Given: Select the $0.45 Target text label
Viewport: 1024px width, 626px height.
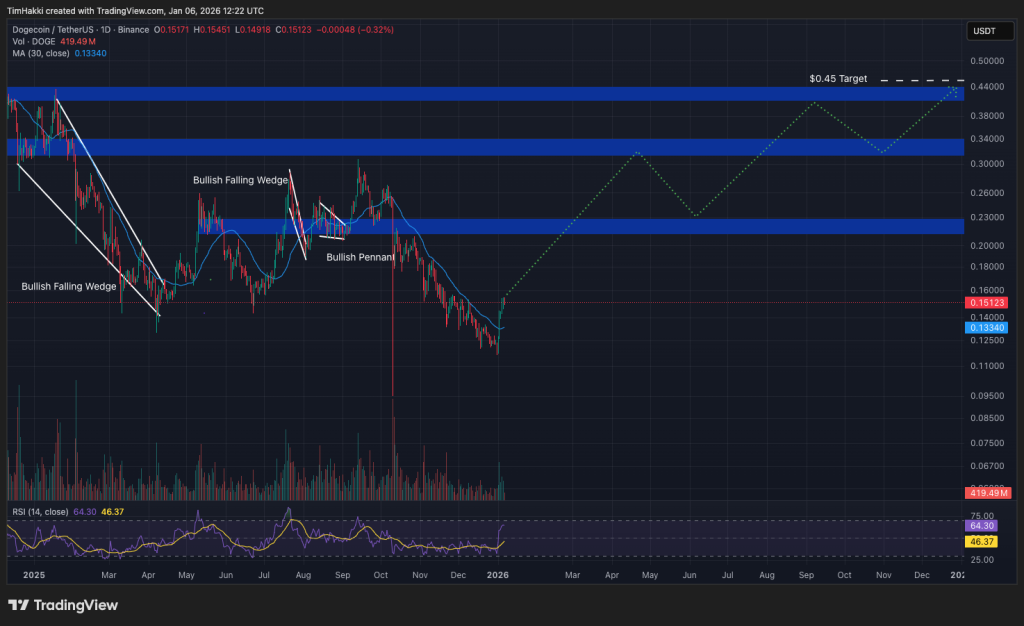Looking at the screenshot, I should tap(838, 79).
